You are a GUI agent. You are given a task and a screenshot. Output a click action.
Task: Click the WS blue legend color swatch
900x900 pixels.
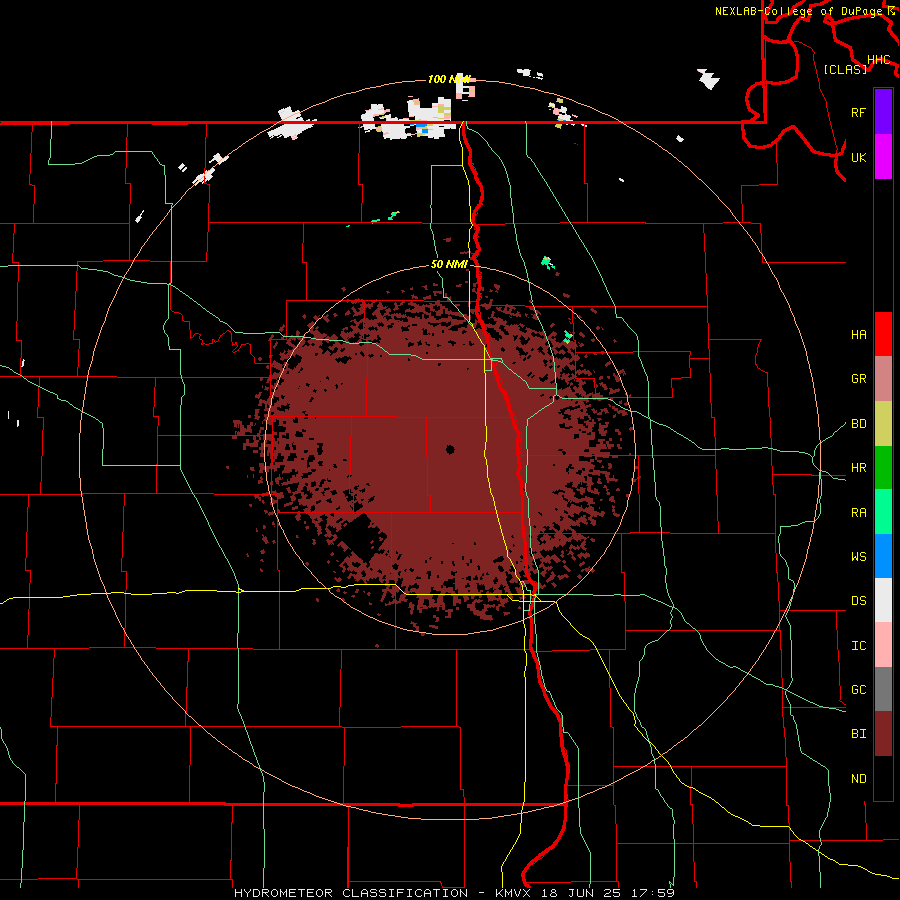(883, 556)
